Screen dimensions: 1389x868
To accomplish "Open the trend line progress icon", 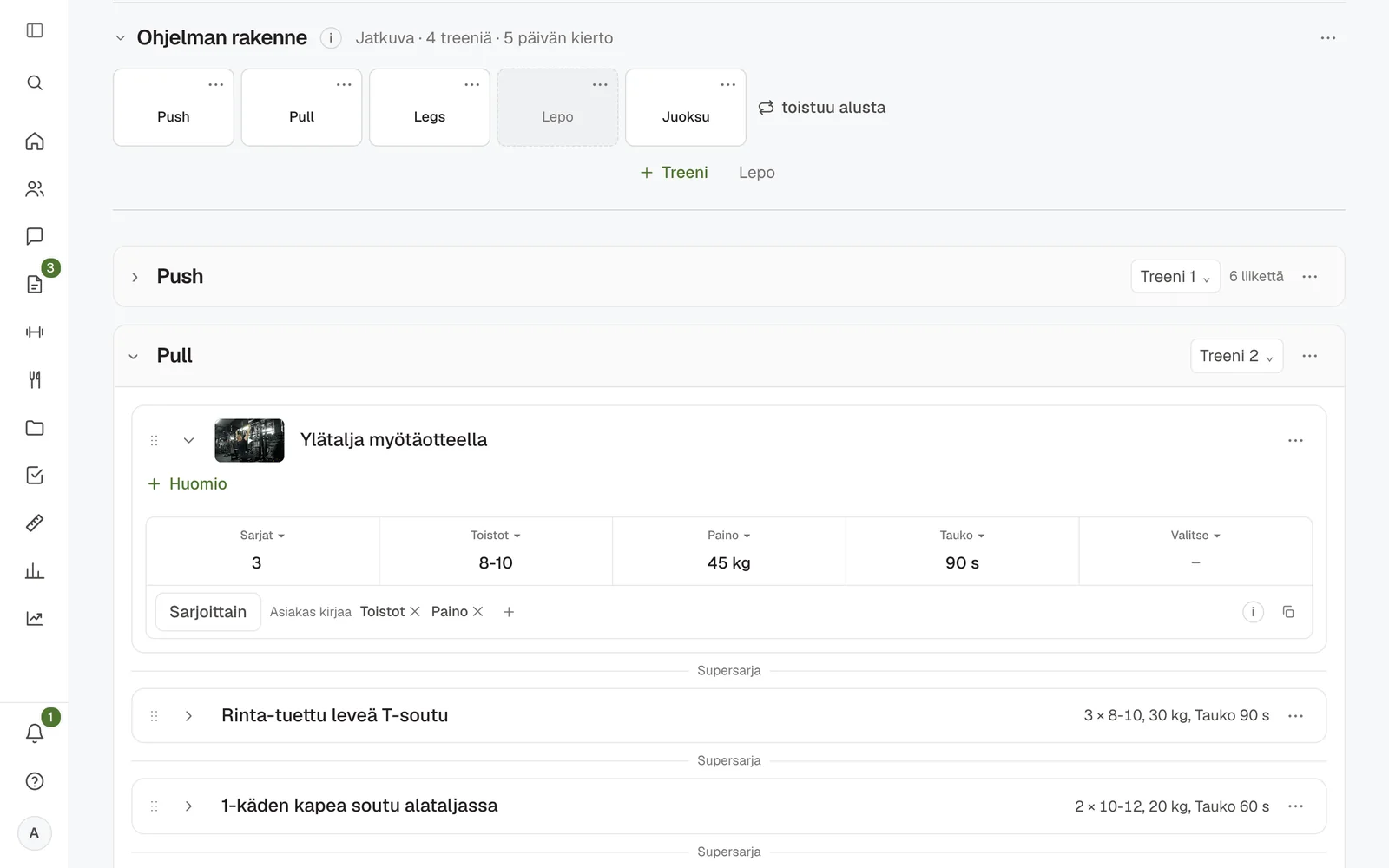I will pyautogui.click(x=35, y=618).
